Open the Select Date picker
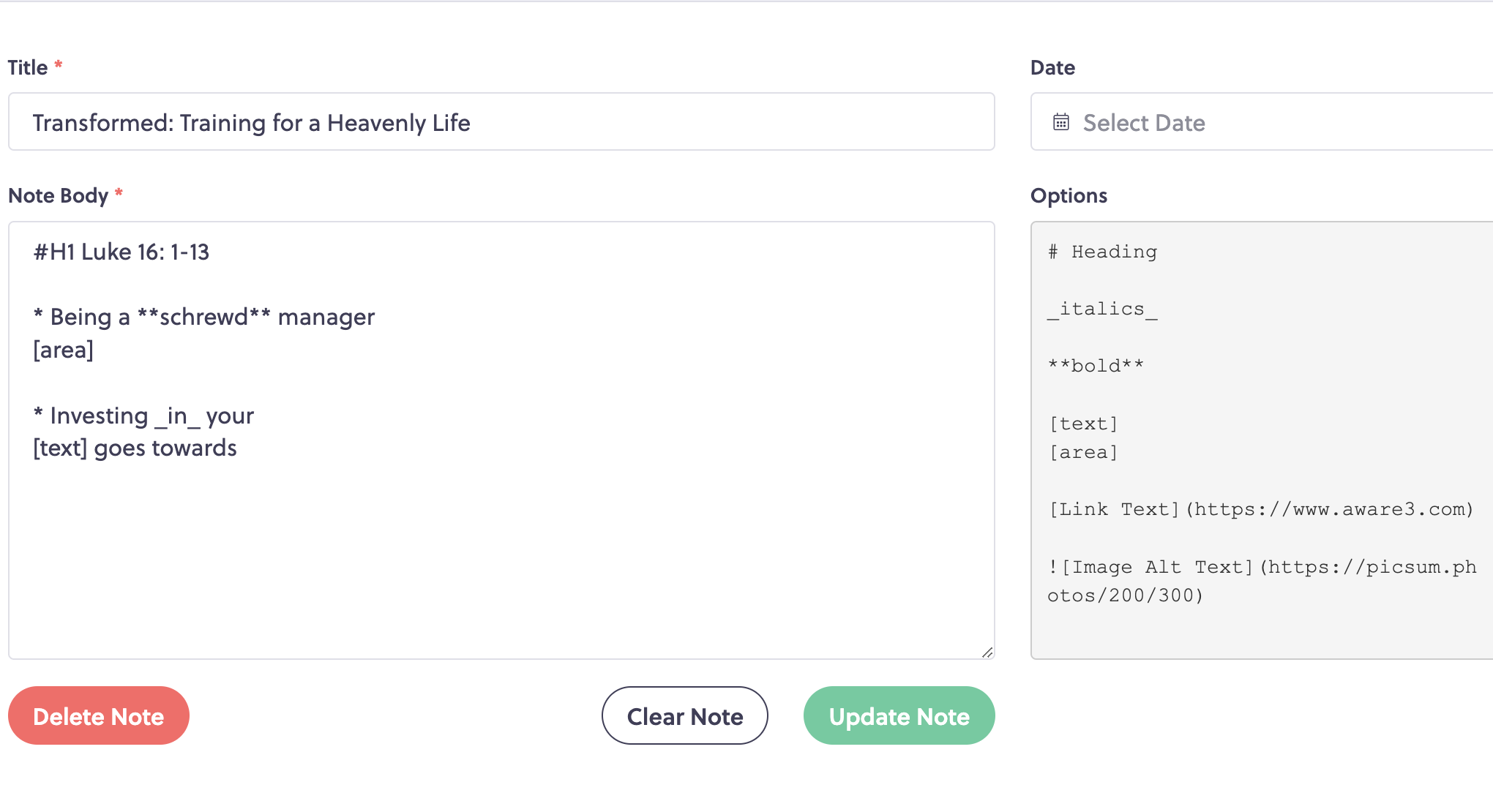This screenshot has height=812, width=1493. [x=1262, y=121]
